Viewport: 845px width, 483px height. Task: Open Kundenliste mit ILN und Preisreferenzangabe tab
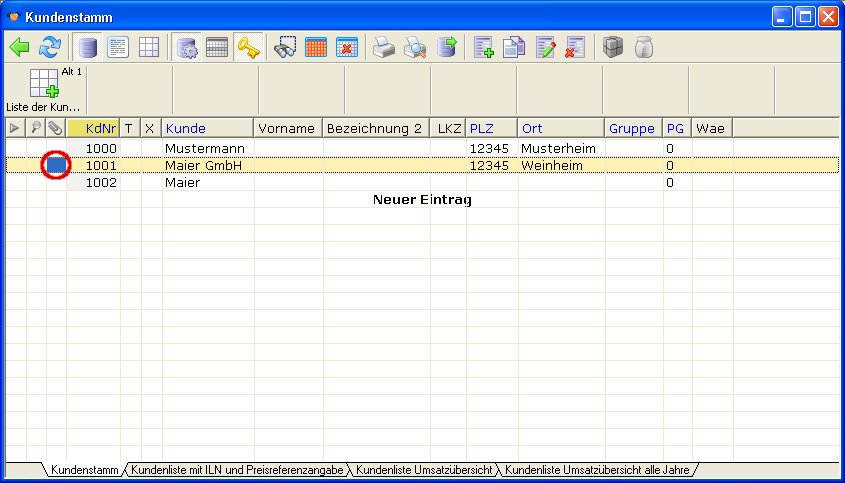click(x=238, y=469)
